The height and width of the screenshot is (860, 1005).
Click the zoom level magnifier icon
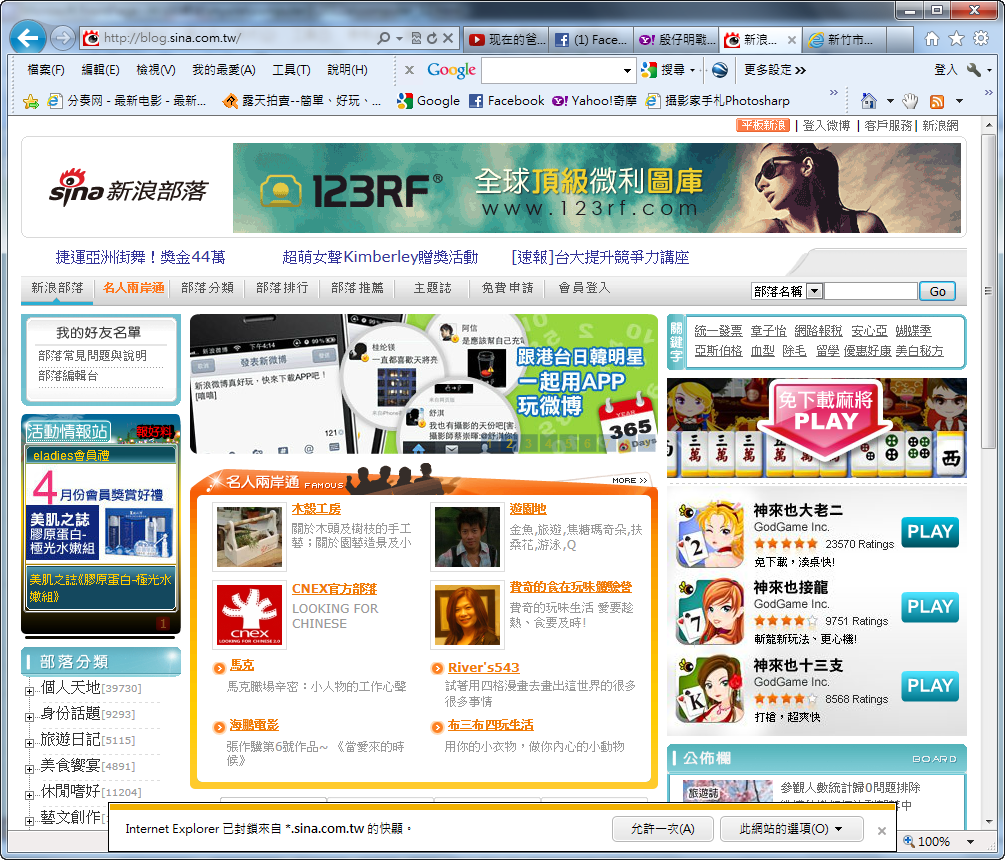(909, 841)
